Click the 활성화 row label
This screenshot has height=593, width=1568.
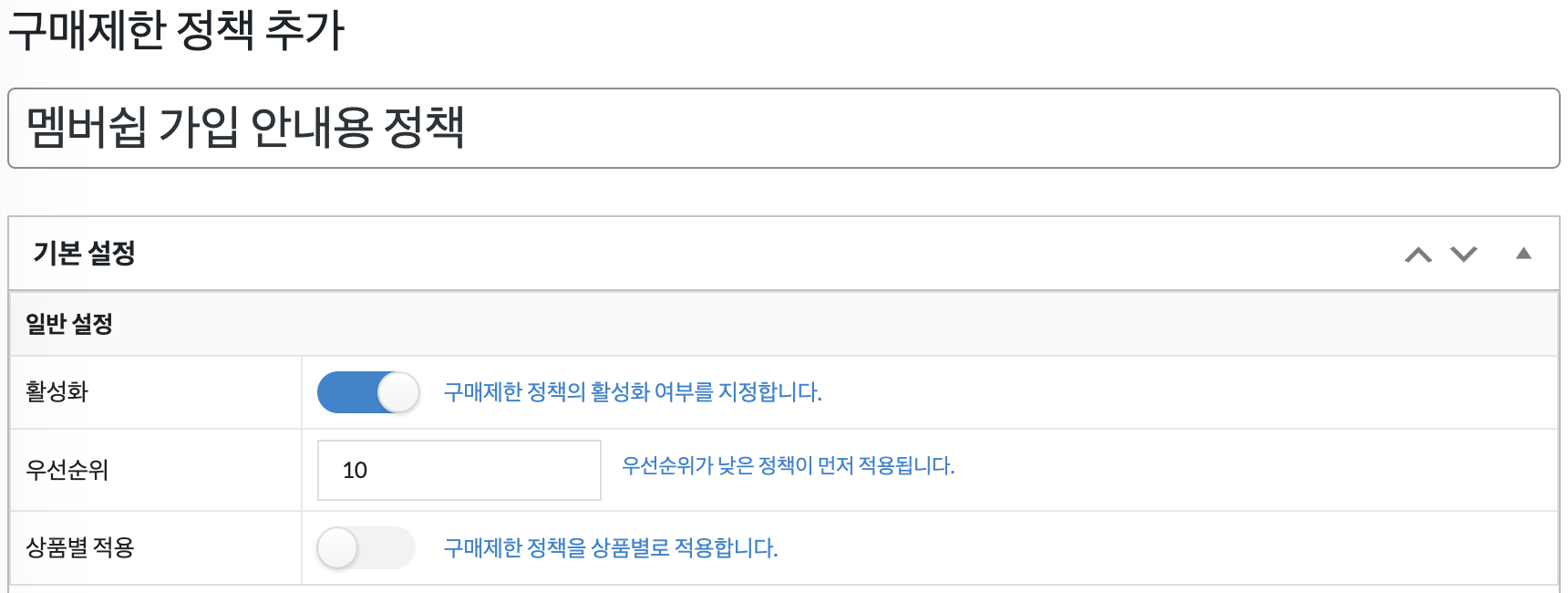click(x=57, y=392)
